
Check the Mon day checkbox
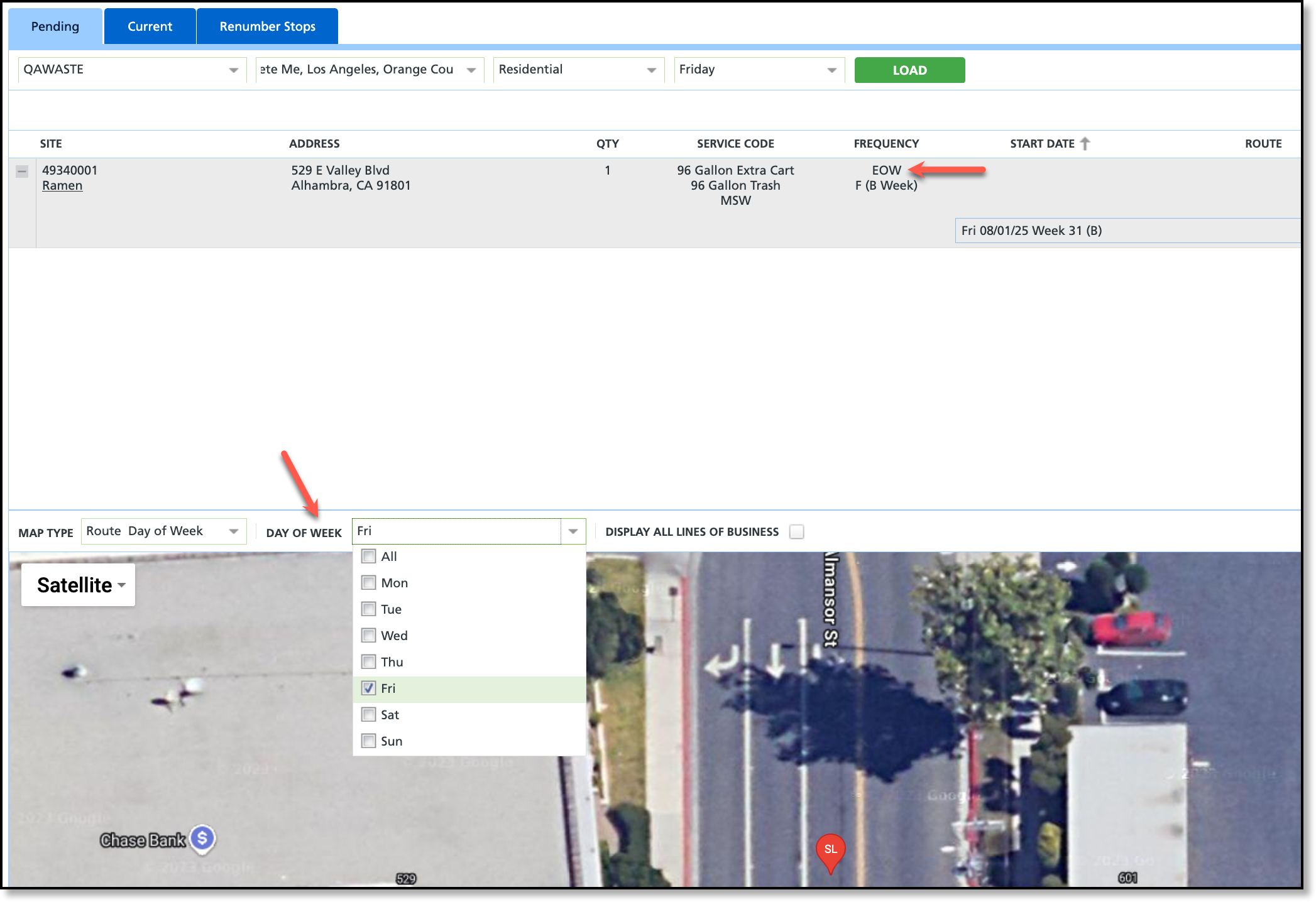tap(369, 583)
